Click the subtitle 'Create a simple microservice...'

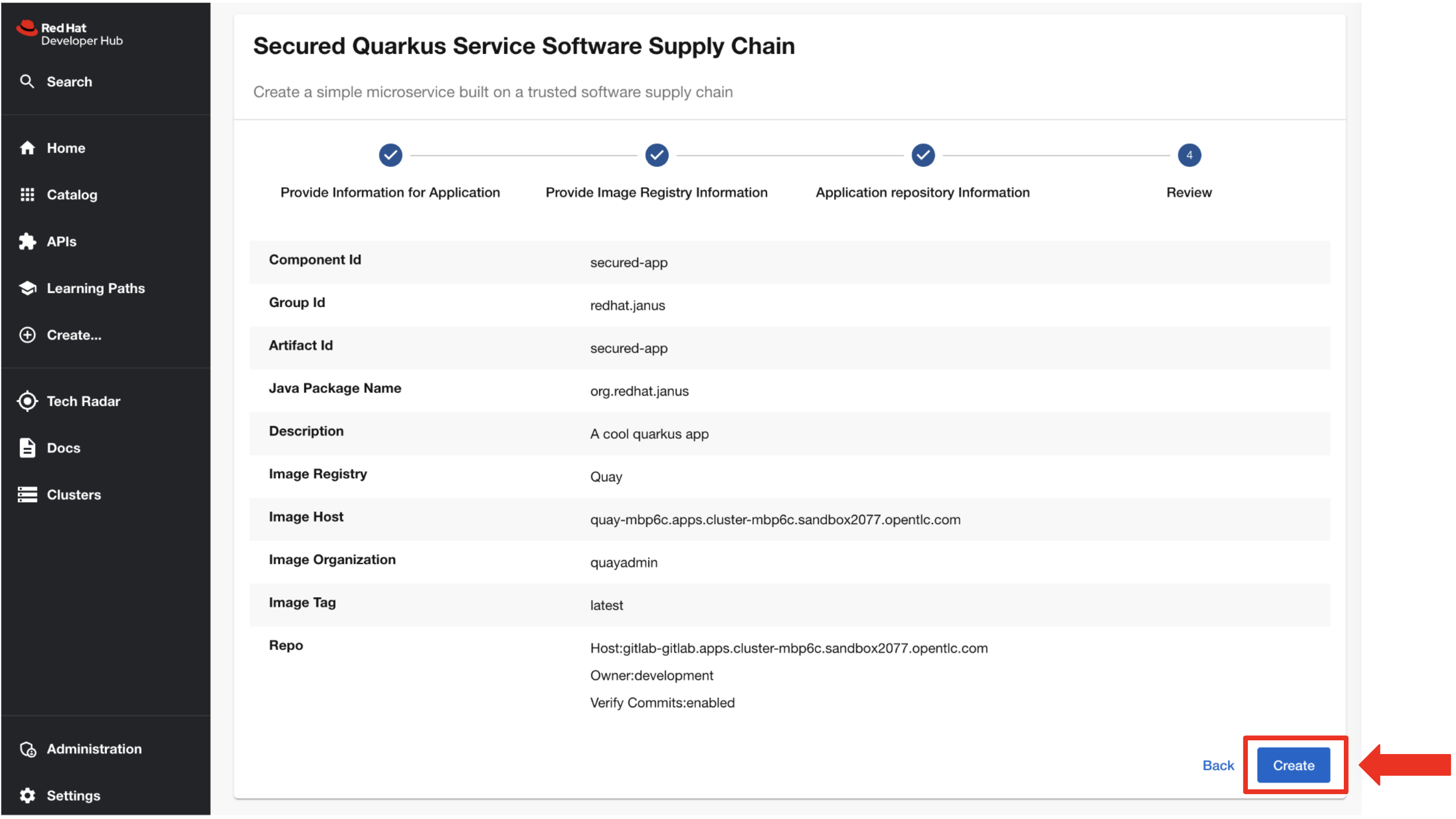tap(493, 92)
